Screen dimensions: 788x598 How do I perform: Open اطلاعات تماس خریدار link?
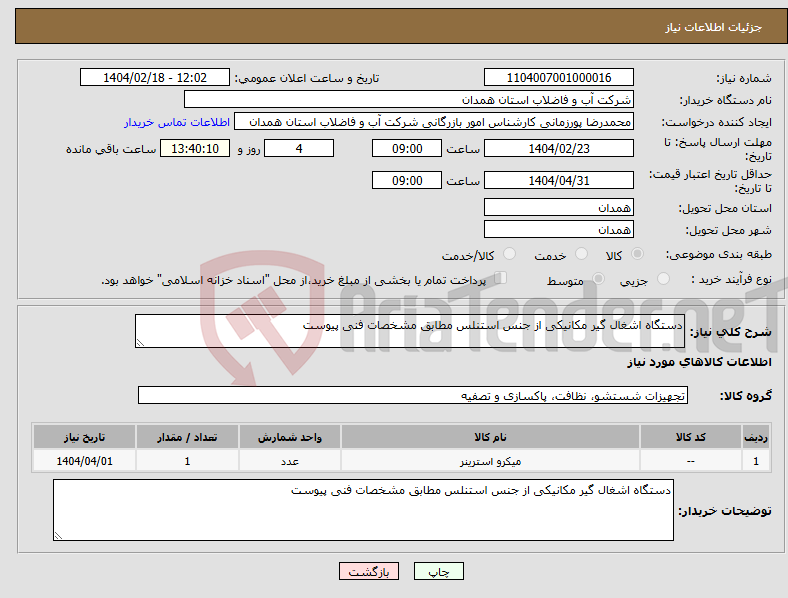pos(177,122)
